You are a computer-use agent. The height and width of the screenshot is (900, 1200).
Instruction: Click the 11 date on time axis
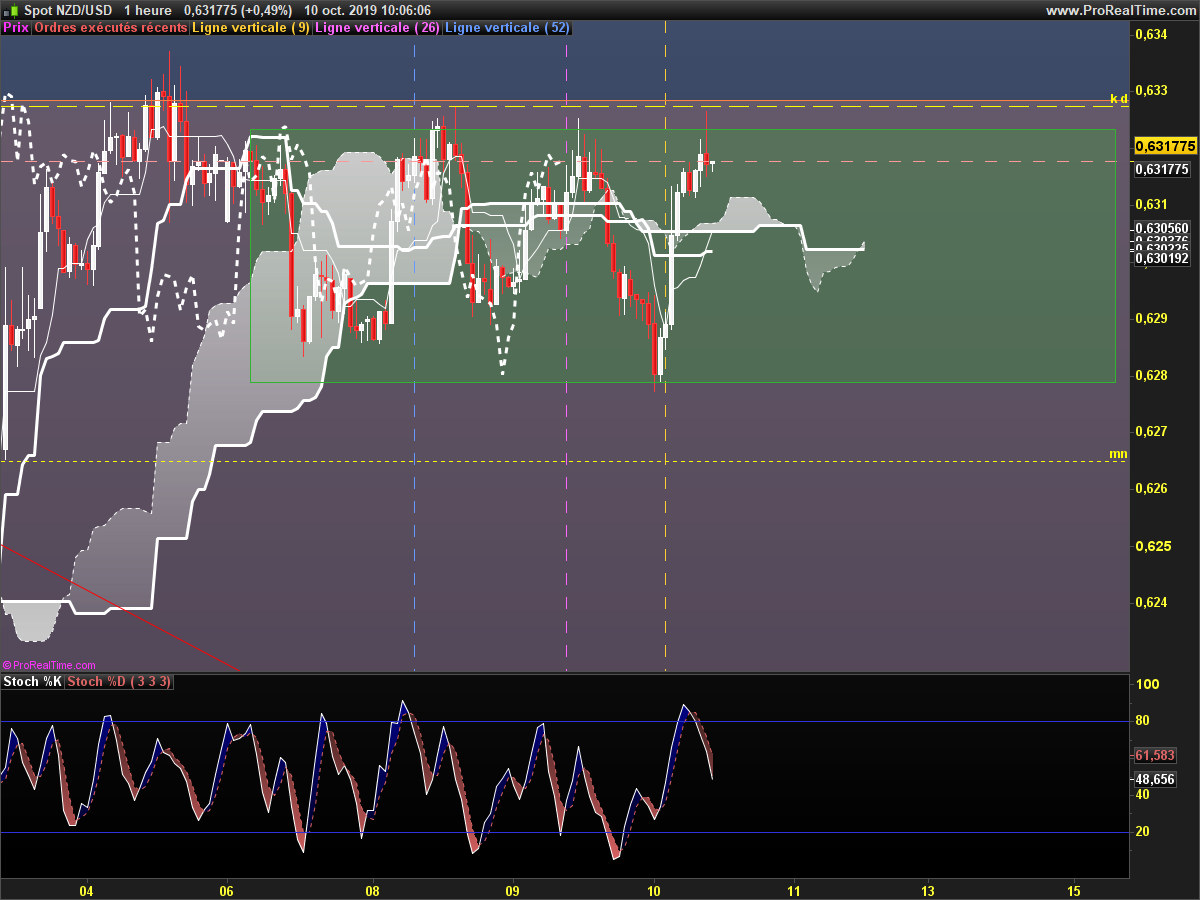point(794,890)
